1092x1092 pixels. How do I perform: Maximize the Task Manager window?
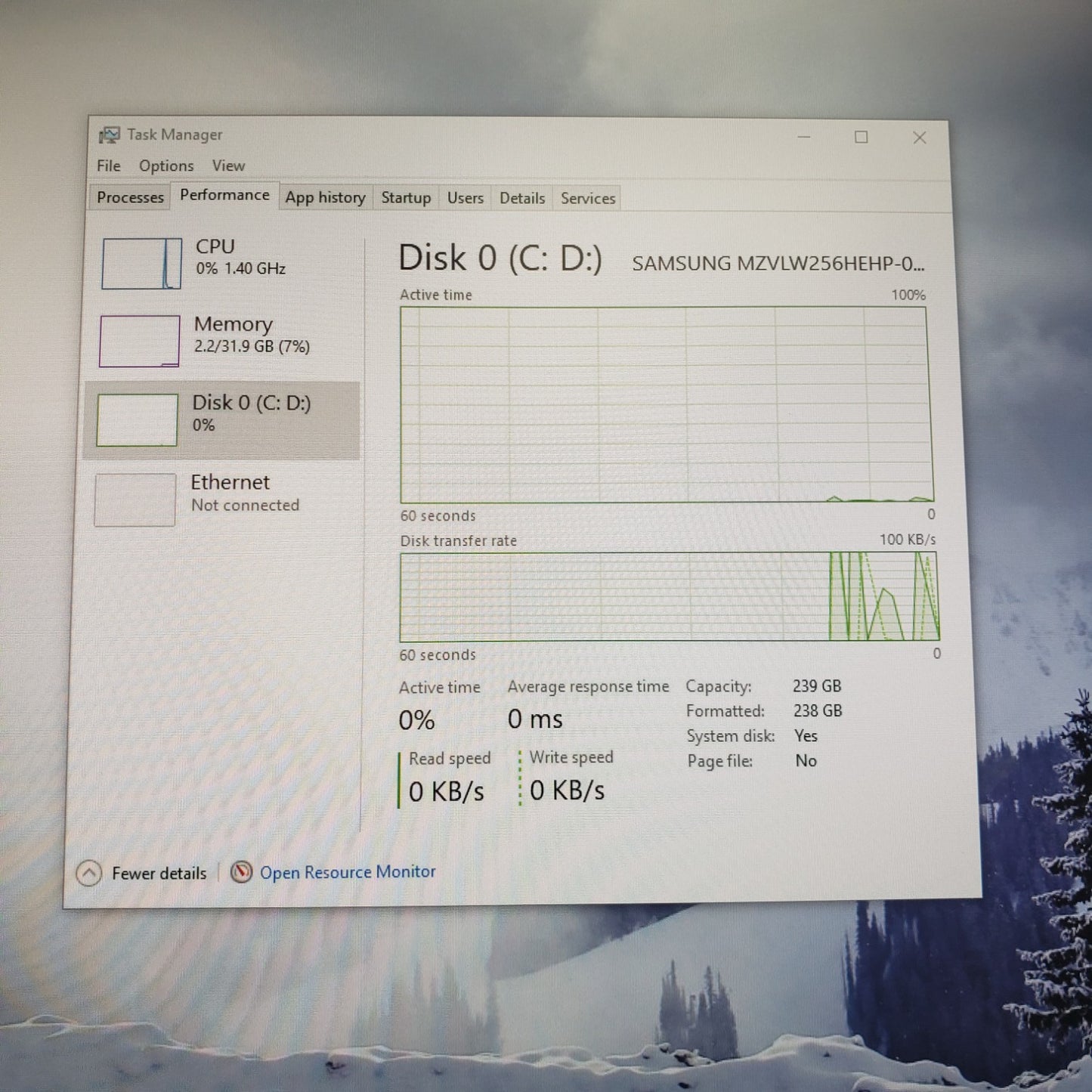[x=861, y=137]
